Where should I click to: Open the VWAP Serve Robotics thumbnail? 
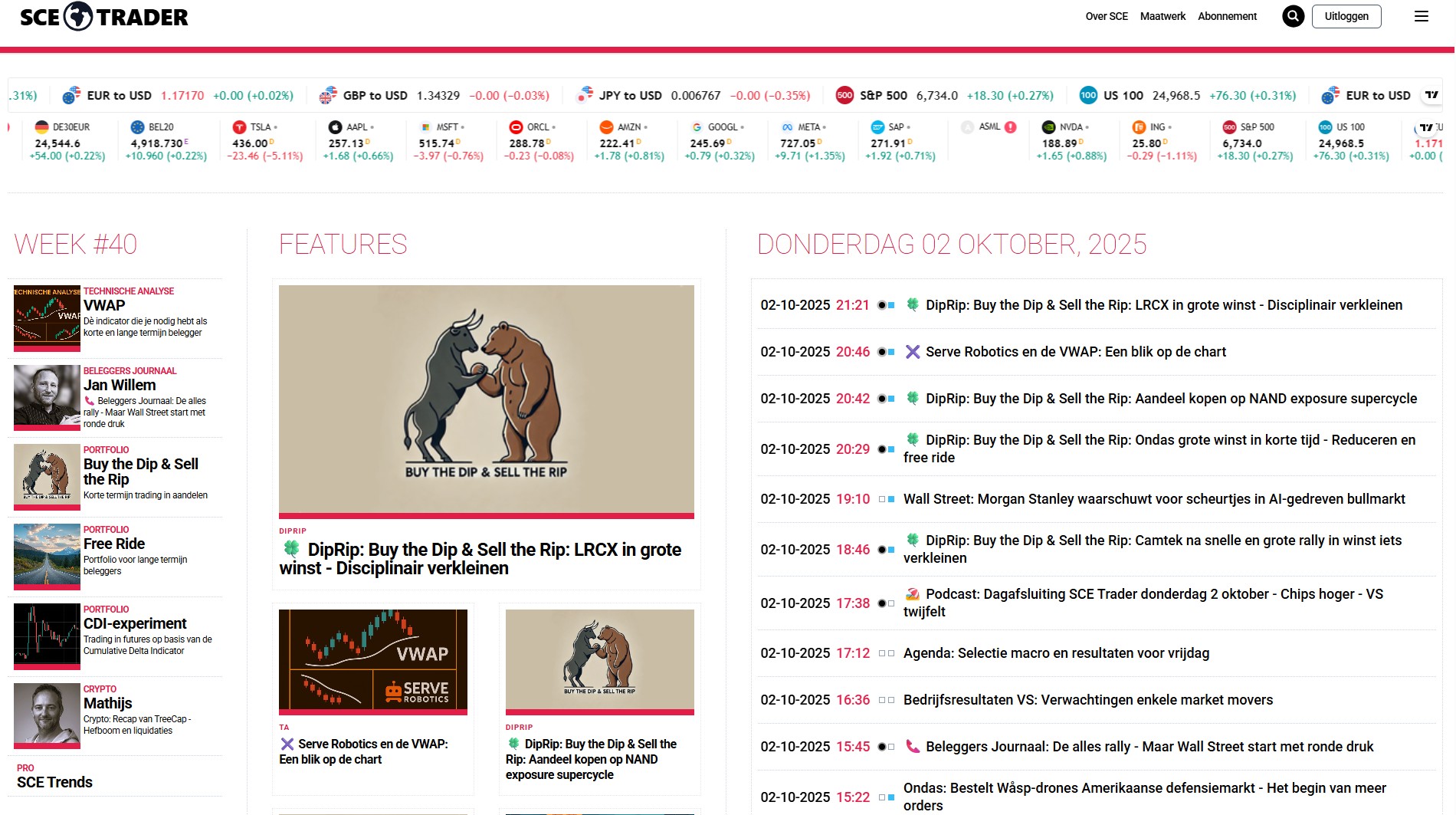pos(372,660)
